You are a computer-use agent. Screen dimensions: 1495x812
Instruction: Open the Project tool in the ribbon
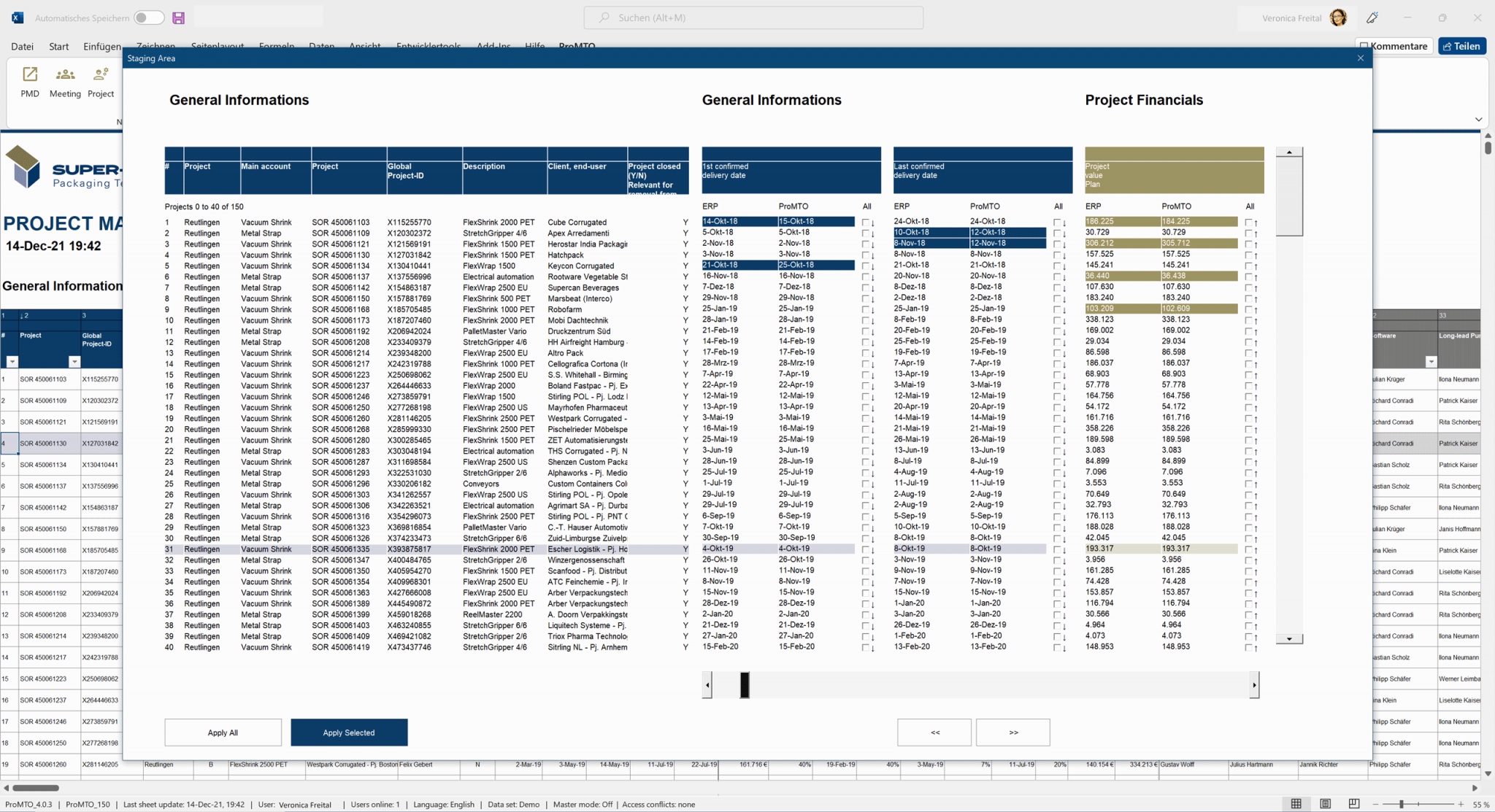click(100, 80)
